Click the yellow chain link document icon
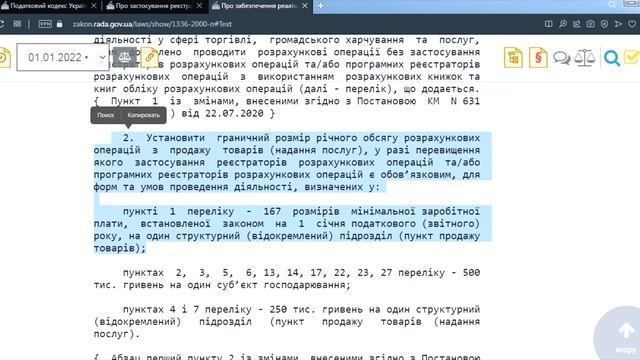Image resolution: width=640 pixels, height=360 pixels. [149, 58]
